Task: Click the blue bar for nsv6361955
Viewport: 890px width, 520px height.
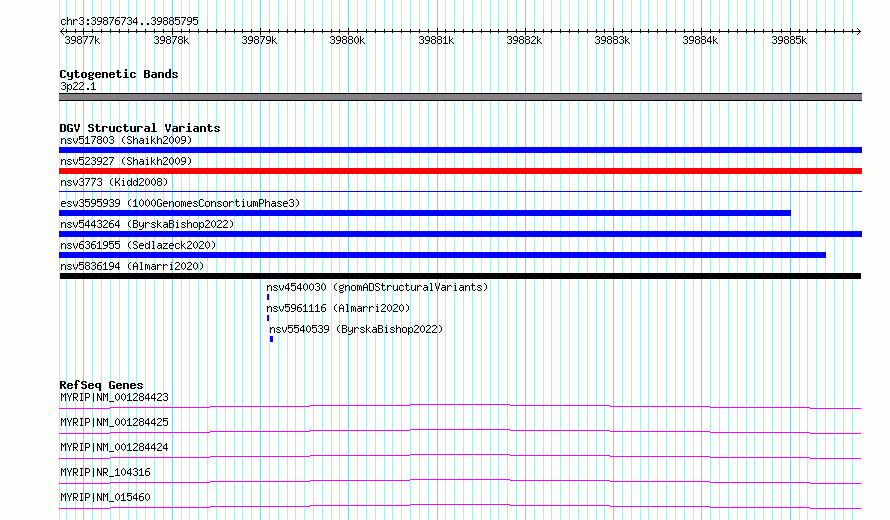Action: click(442, 255)
